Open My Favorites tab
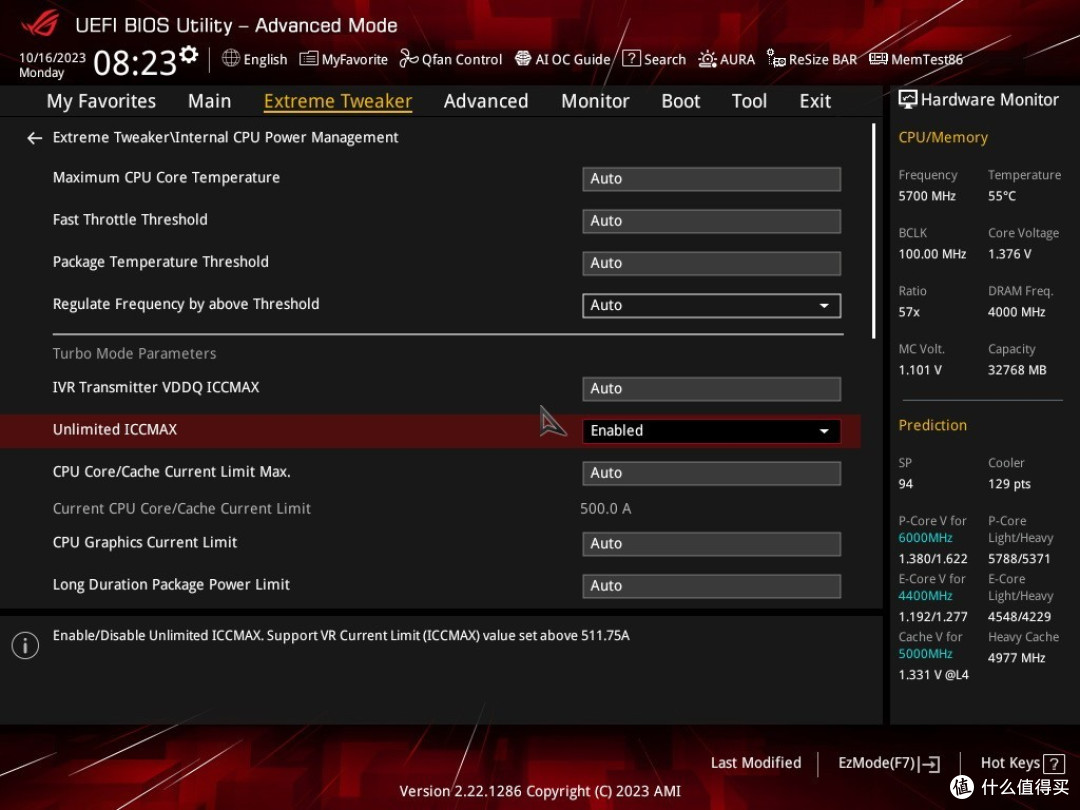This screenshot has width=1080, height=810. [x=101, y=101]
